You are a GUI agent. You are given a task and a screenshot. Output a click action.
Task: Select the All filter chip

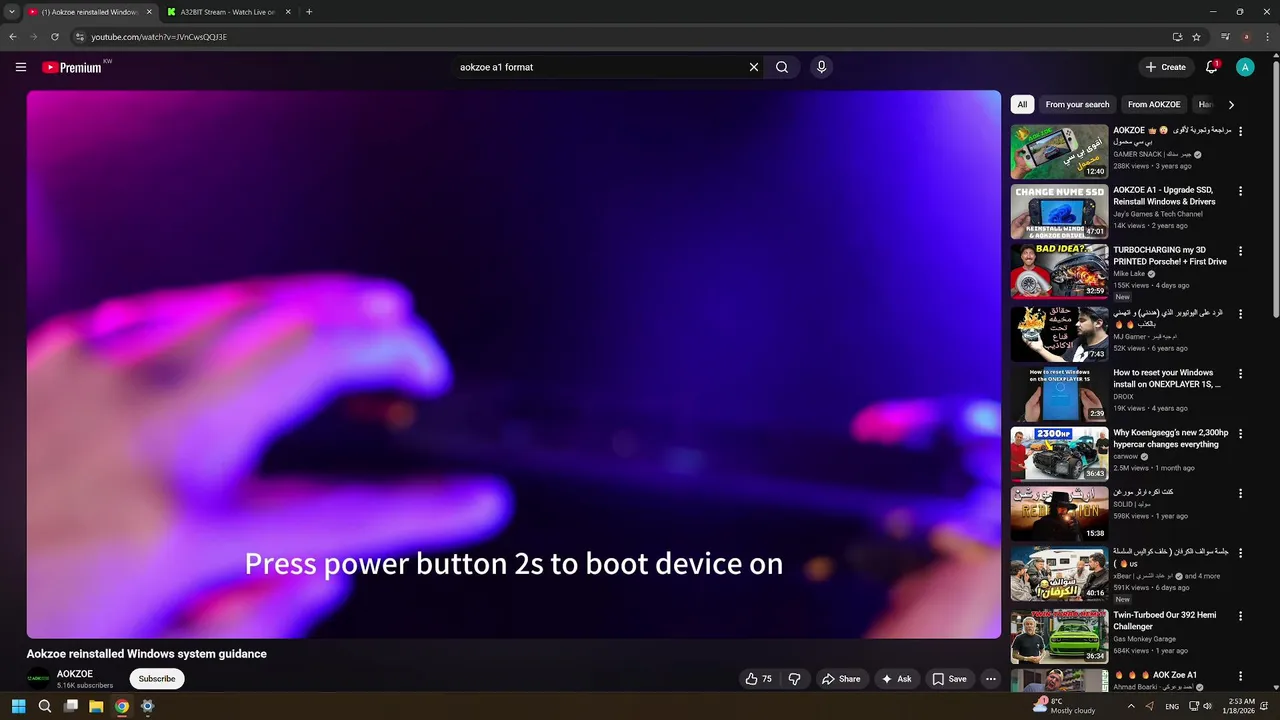click(1022, 104)
